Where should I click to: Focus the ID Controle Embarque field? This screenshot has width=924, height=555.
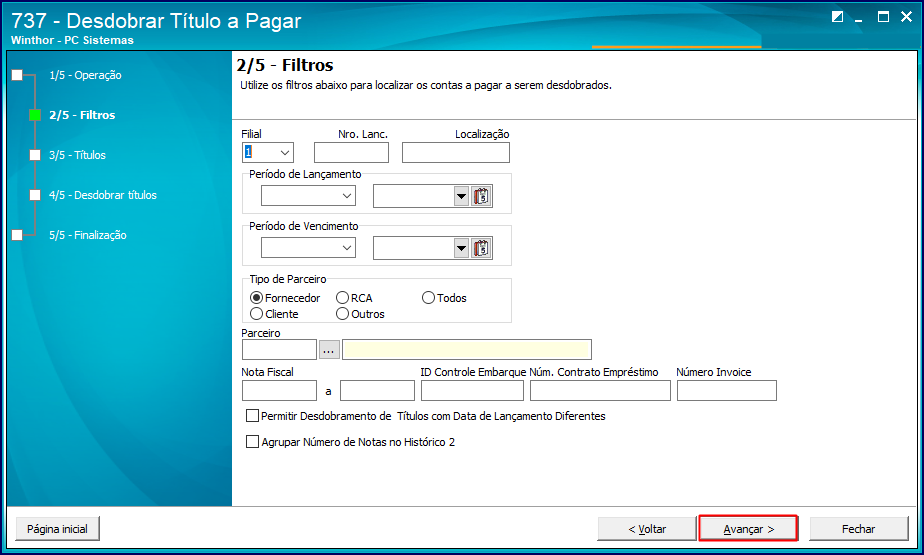click(x=472, y=391)
